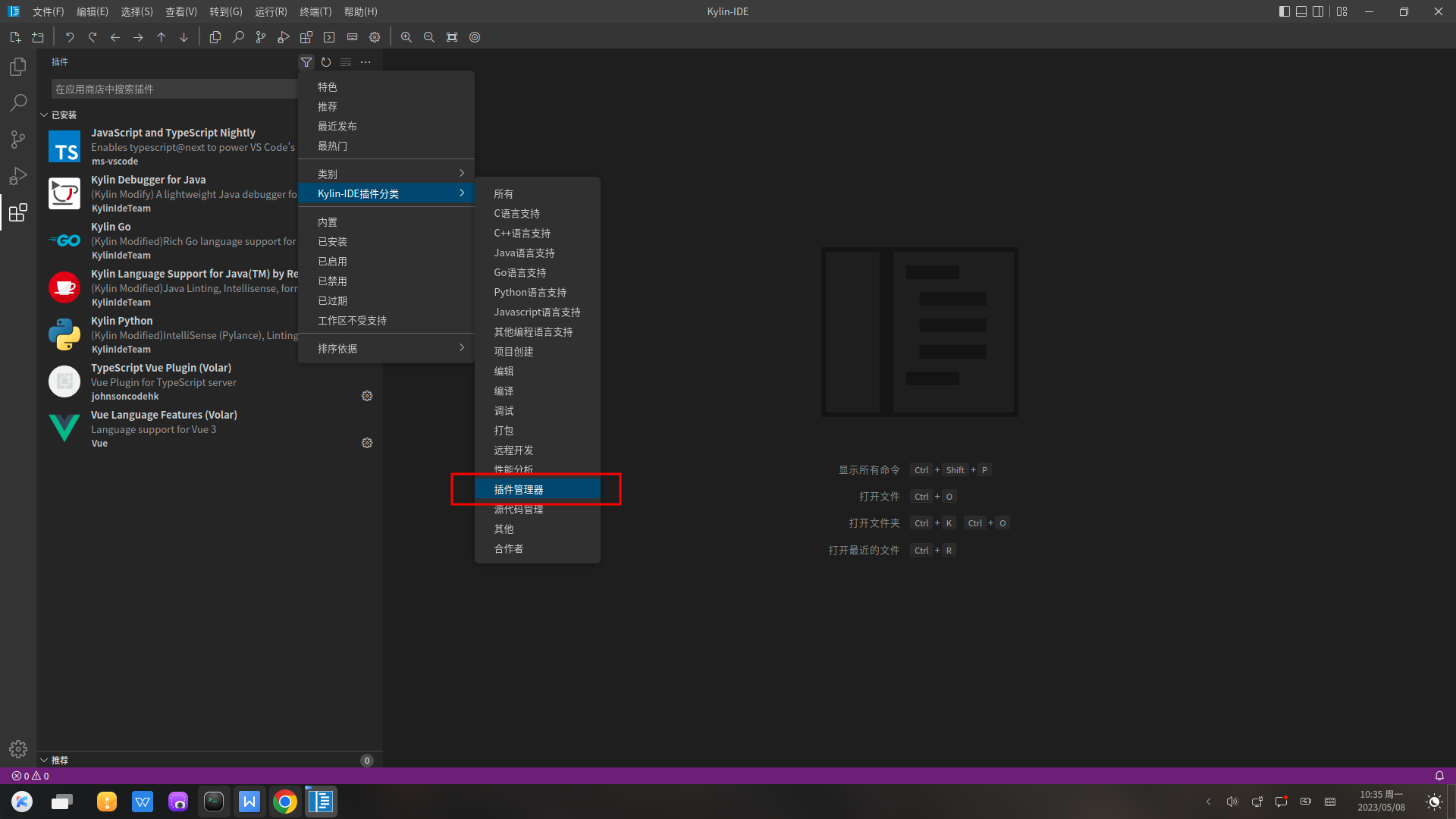The height and width of the screenshot is (819, 1456).
Task: Click the search magnifier toolbar icon
Action: tap(238, 37)
